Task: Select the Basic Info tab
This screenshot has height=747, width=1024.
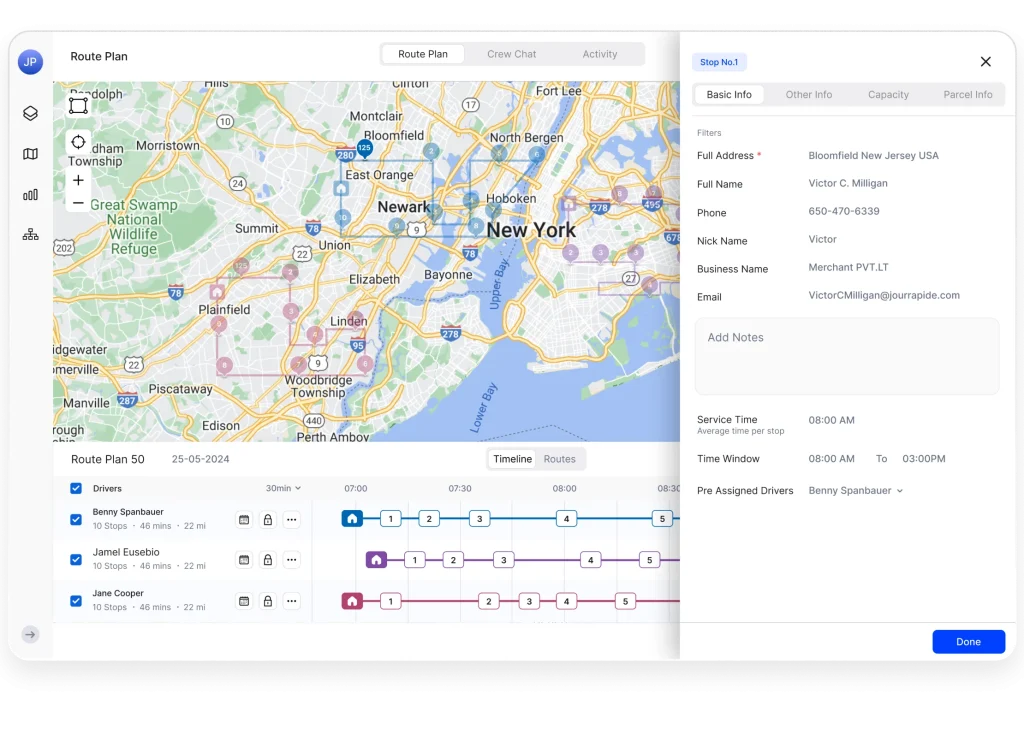Action: [x=729, y=95]
